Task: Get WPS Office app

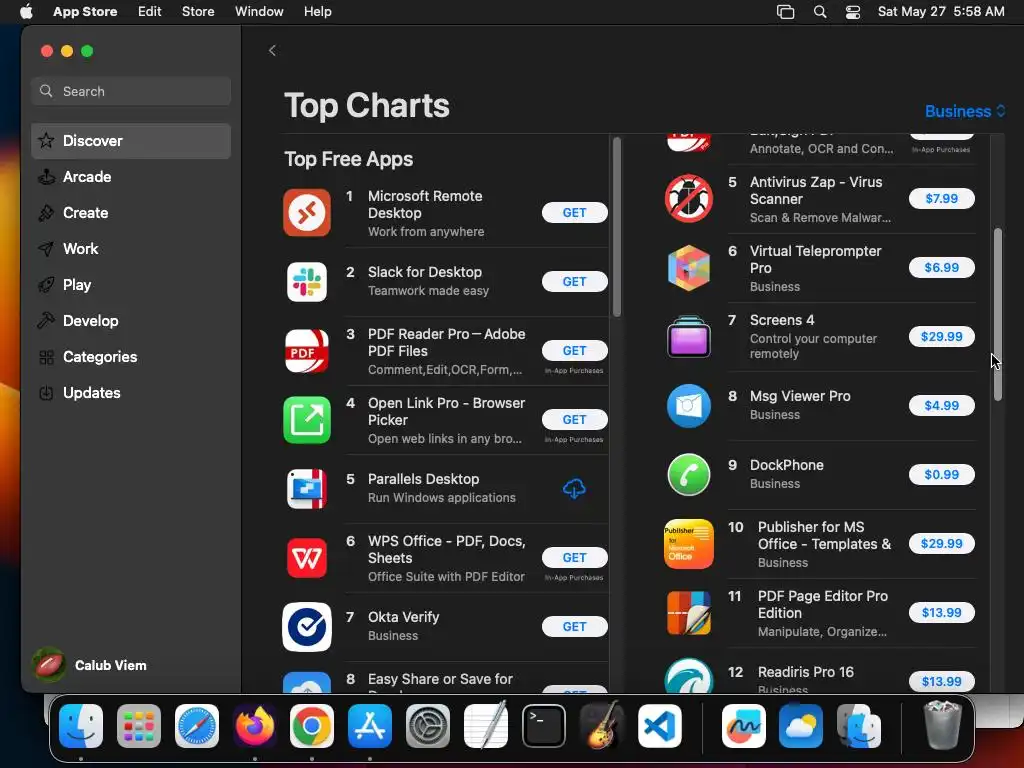Action: [575, 558]
